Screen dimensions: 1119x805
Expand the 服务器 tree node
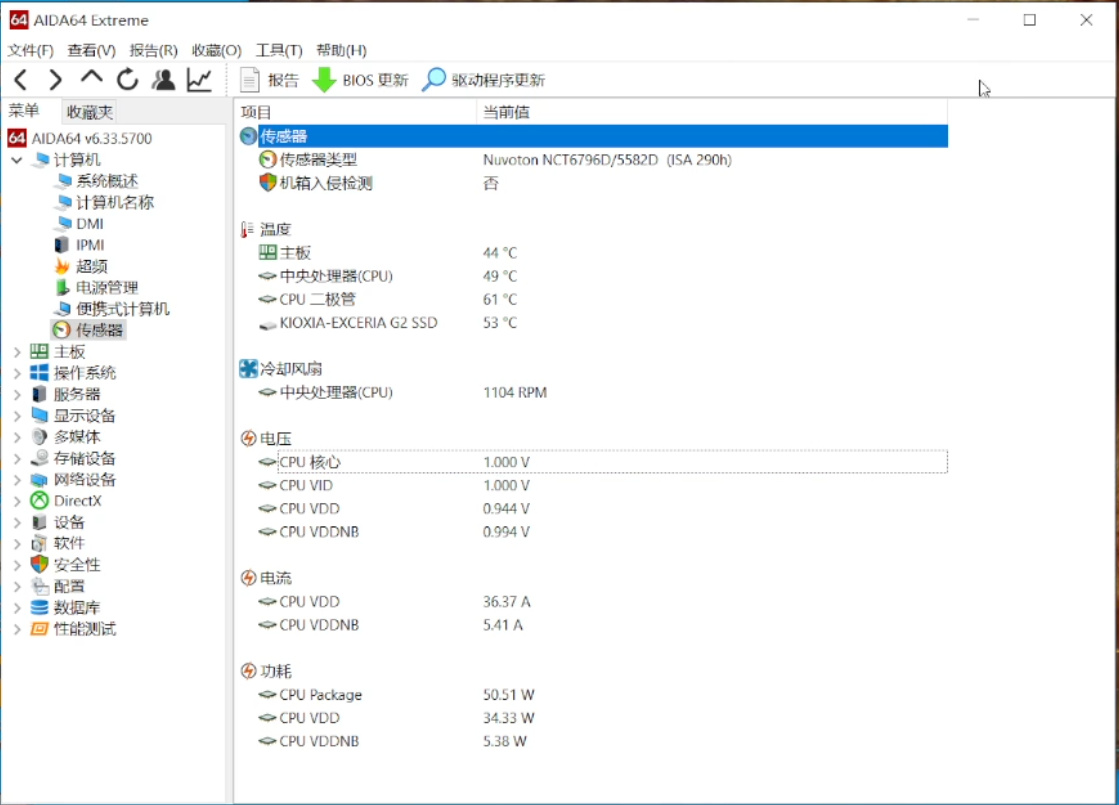(x=17, y=395)
